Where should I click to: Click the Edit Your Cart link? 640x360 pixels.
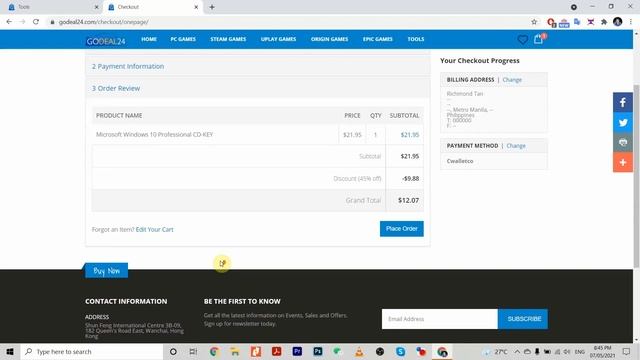coord(154,229)
